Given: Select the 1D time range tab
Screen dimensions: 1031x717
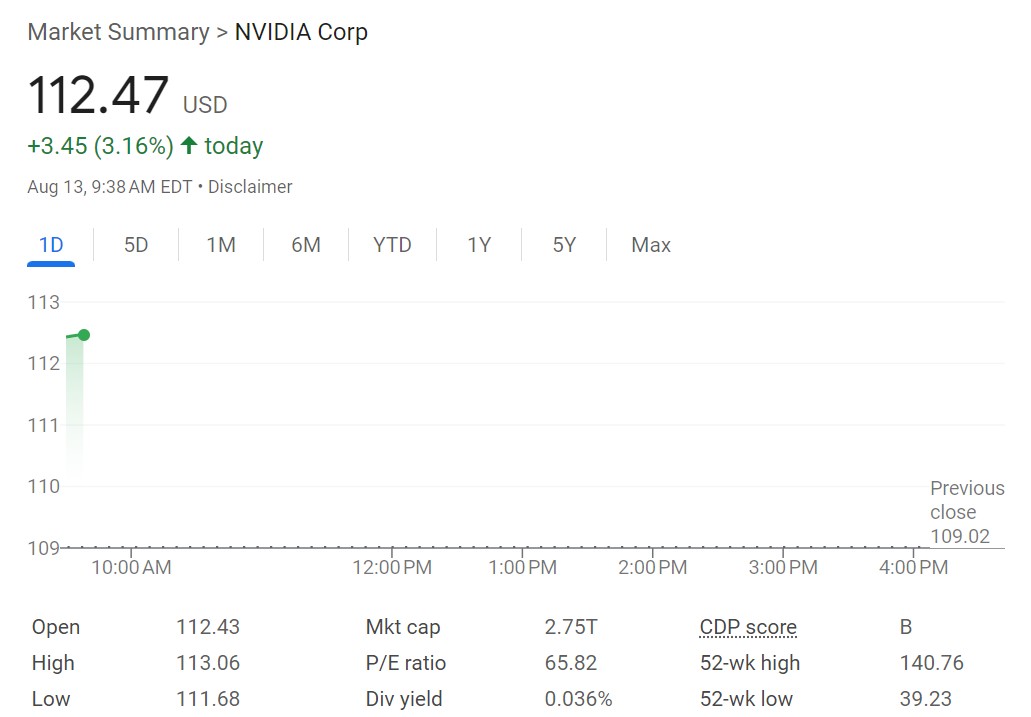Looking at the screenshot, I should (51, 245).
